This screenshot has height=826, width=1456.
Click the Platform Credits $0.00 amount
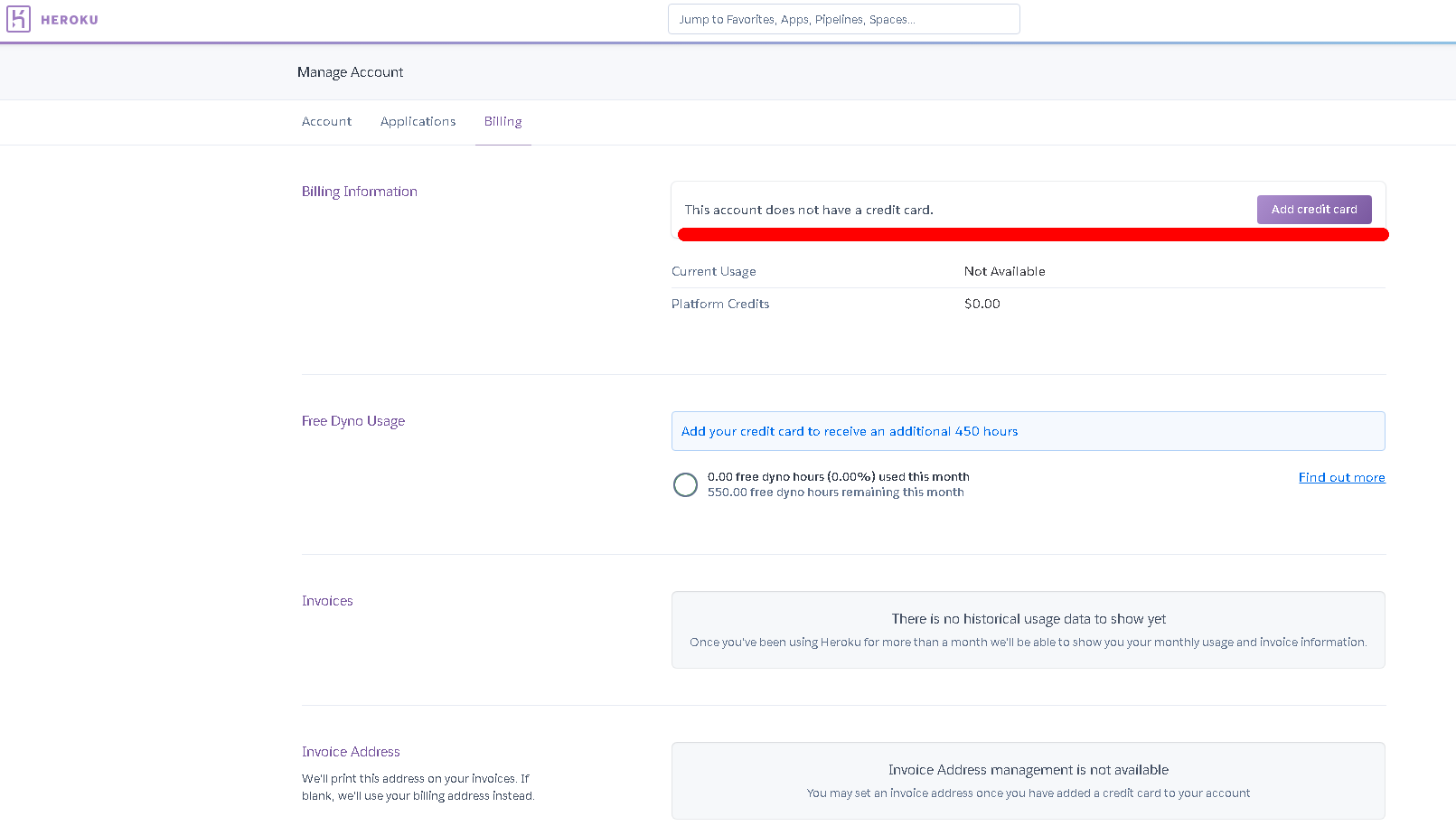[982, 304]
